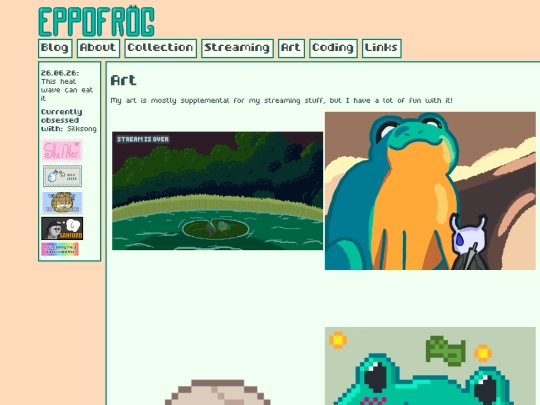540x405 pixels.
Task: Click the 'Currently obsessed with' label
Action: (61, 120)
